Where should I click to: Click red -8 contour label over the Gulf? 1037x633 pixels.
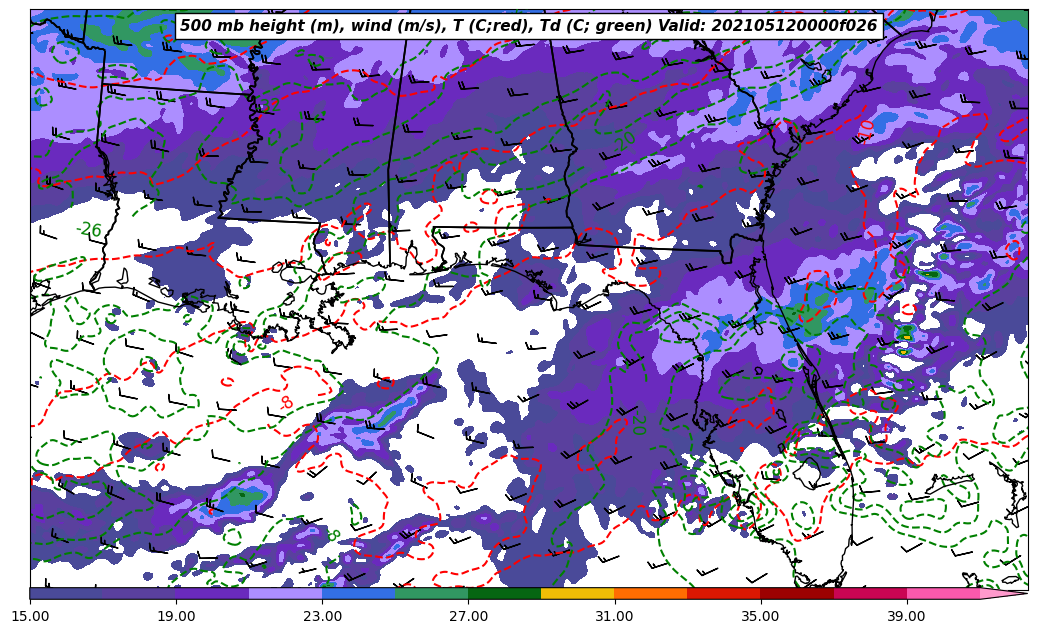(x=286, y=403)
